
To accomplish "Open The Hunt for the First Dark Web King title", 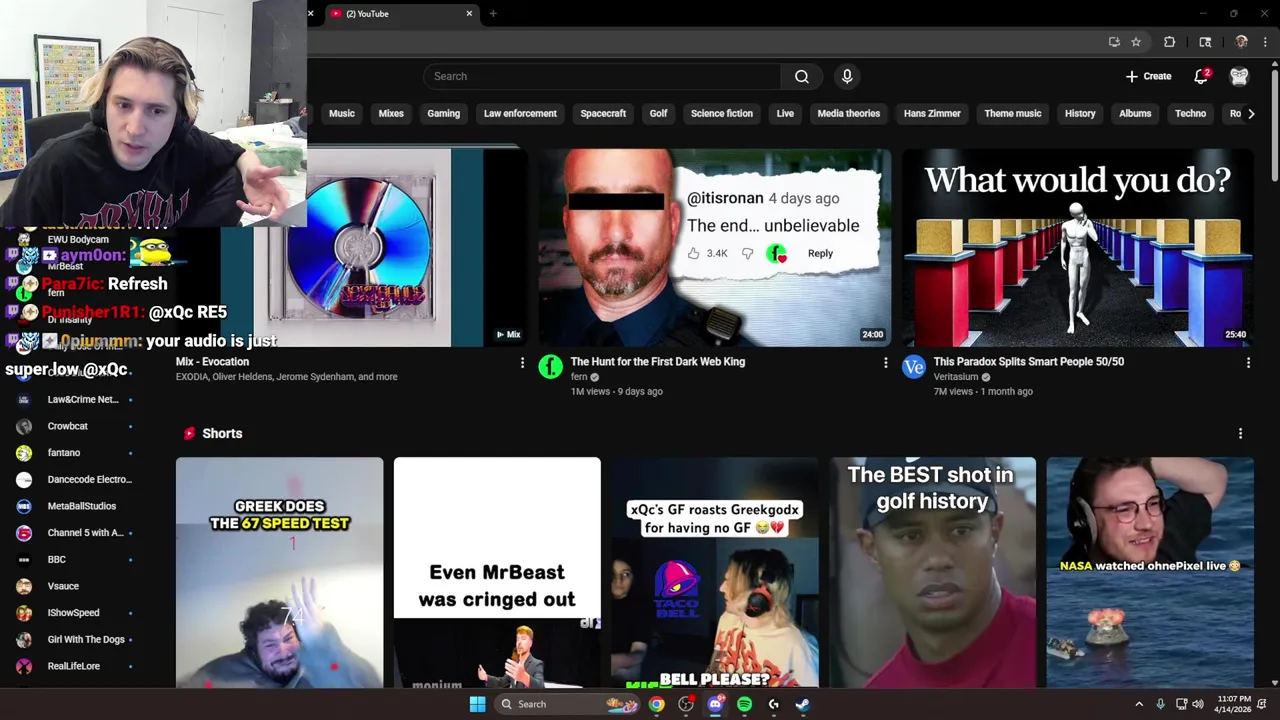I will click(x=658, y=362).
